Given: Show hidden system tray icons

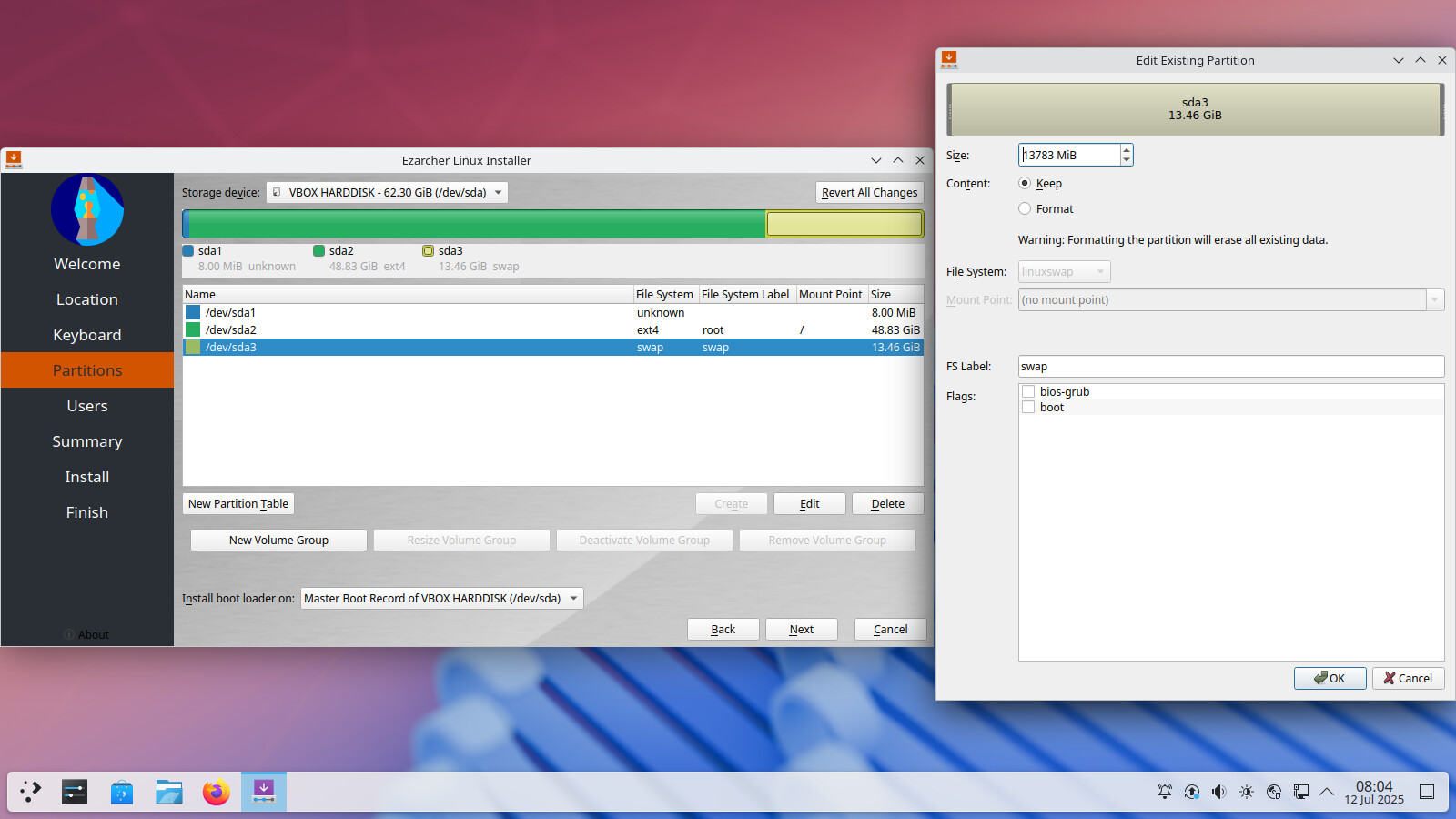Looking at the screenshot, I should pos(1327,792).
